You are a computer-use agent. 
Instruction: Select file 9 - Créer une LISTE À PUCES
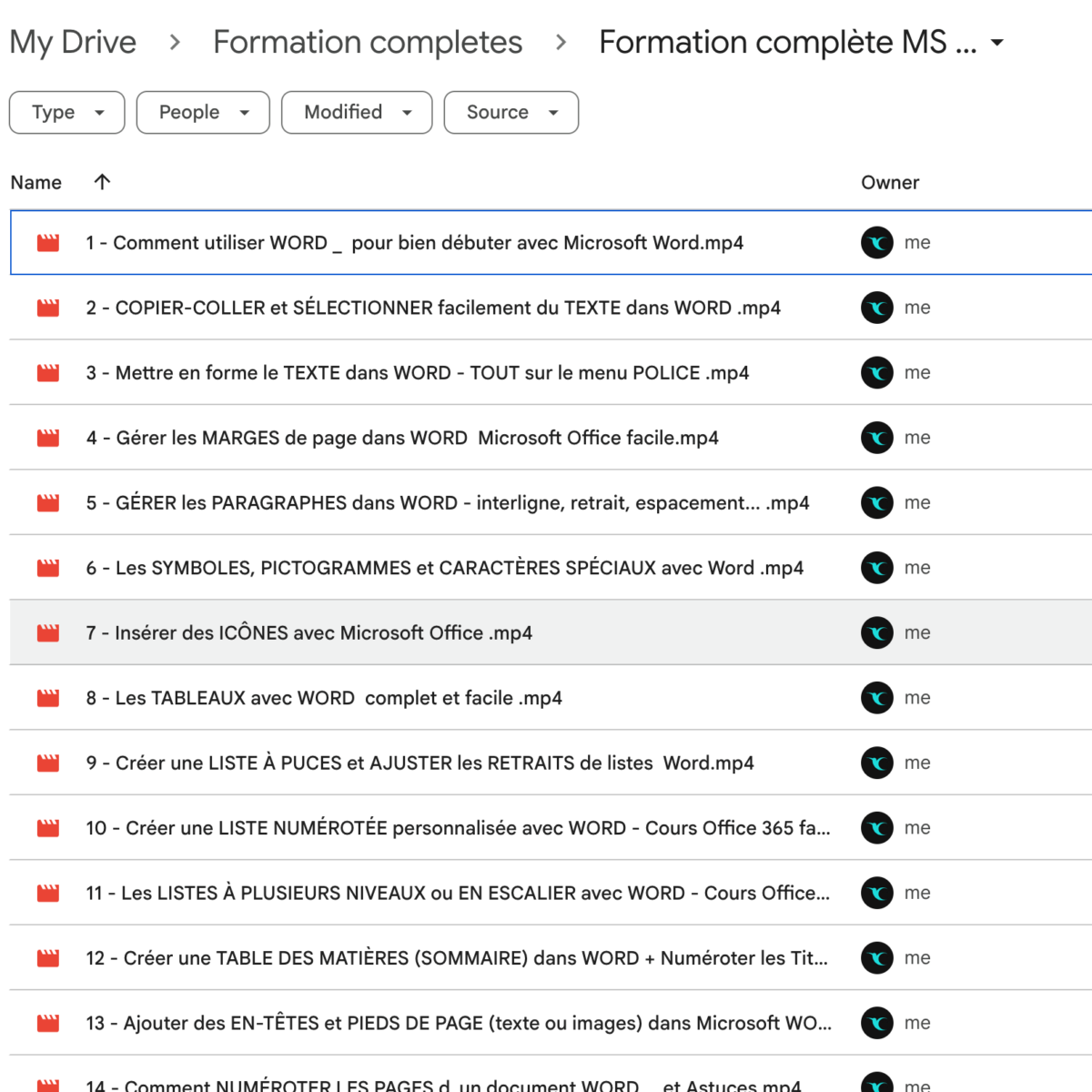coord(420,763)
